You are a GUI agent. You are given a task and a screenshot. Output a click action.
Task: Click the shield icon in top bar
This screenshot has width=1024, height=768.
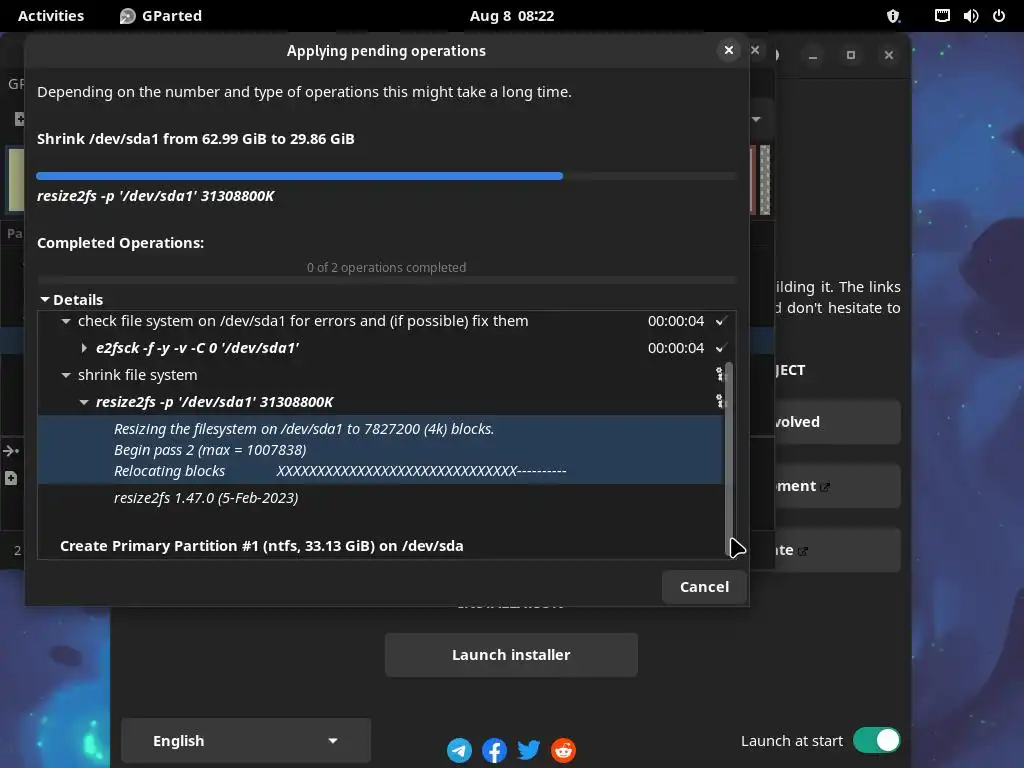click(893, 16)
